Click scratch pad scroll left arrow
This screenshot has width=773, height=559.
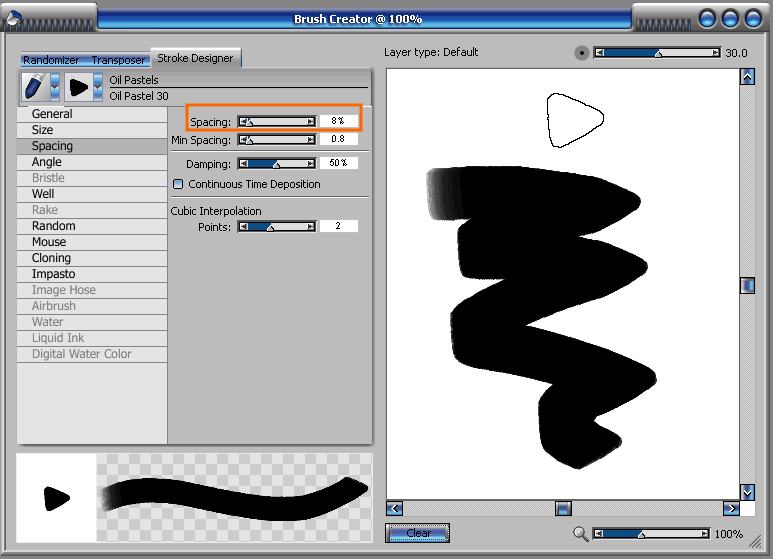394,508
